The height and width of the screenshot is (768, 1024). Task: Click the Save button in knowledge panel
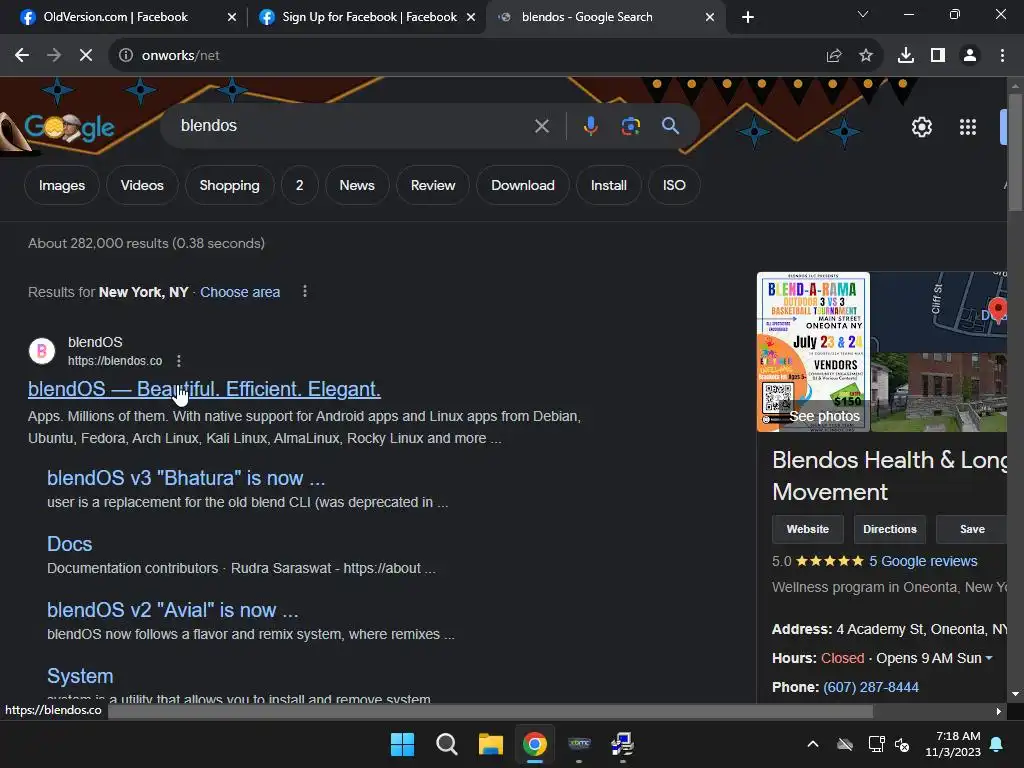click(971, 529)
